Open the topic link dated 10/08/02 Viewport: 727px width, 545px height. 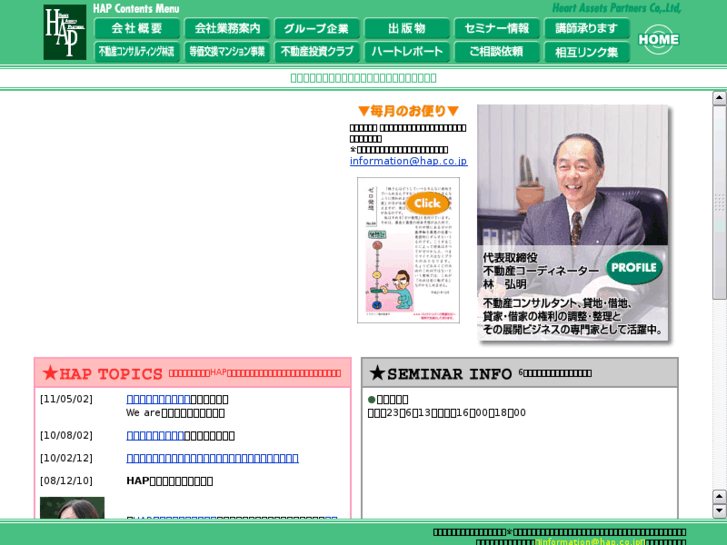coord(155,436)
